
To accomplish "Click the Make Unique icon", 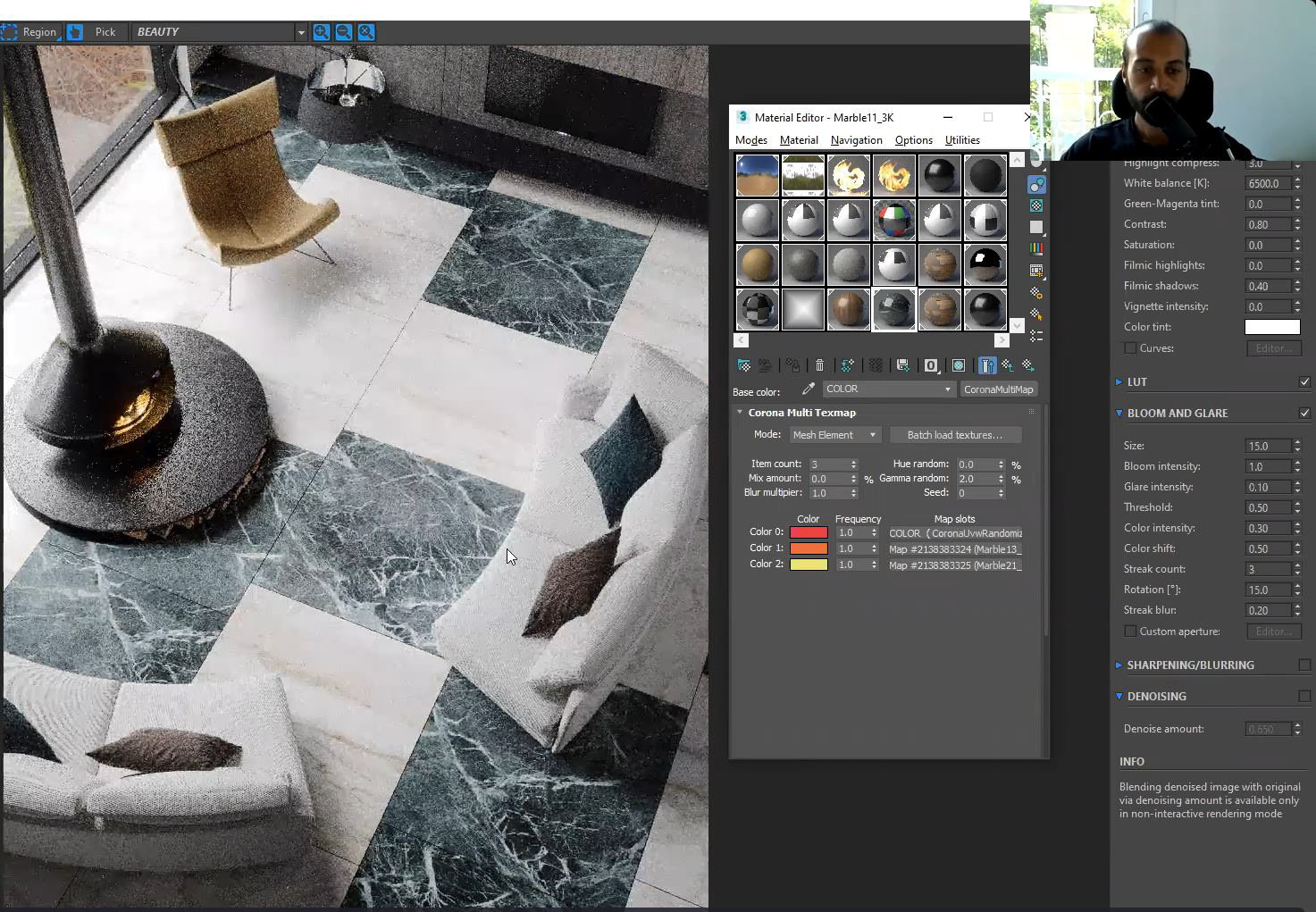I will [x=876, y=365].
